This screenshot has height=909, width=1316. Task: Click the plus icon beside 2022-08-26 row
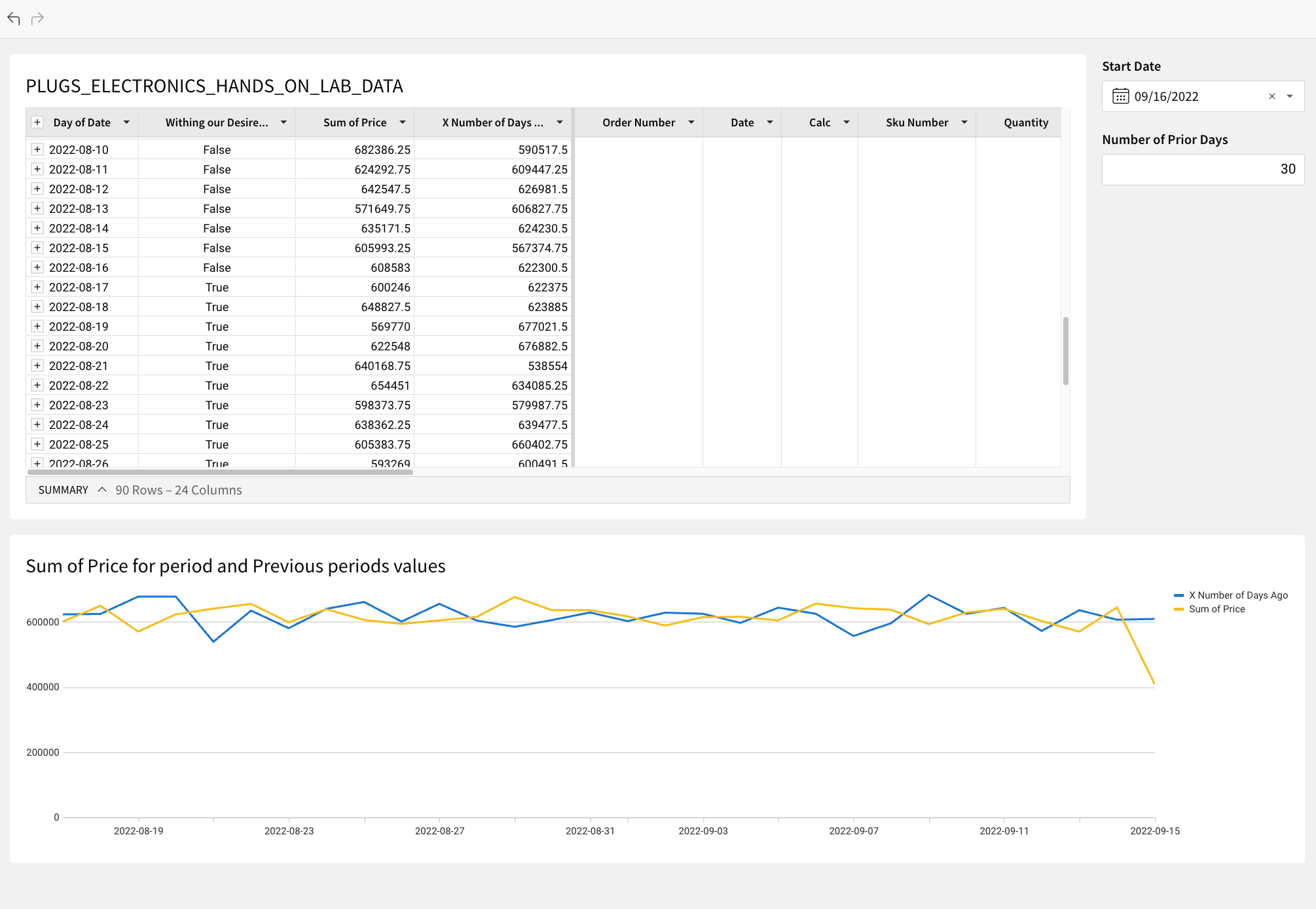pos(37,464)
